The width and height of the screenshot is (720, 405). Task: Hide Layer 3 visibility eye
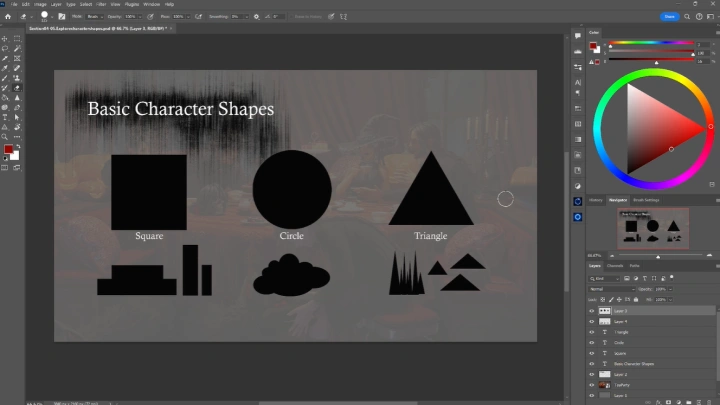[x=591, y=311]
